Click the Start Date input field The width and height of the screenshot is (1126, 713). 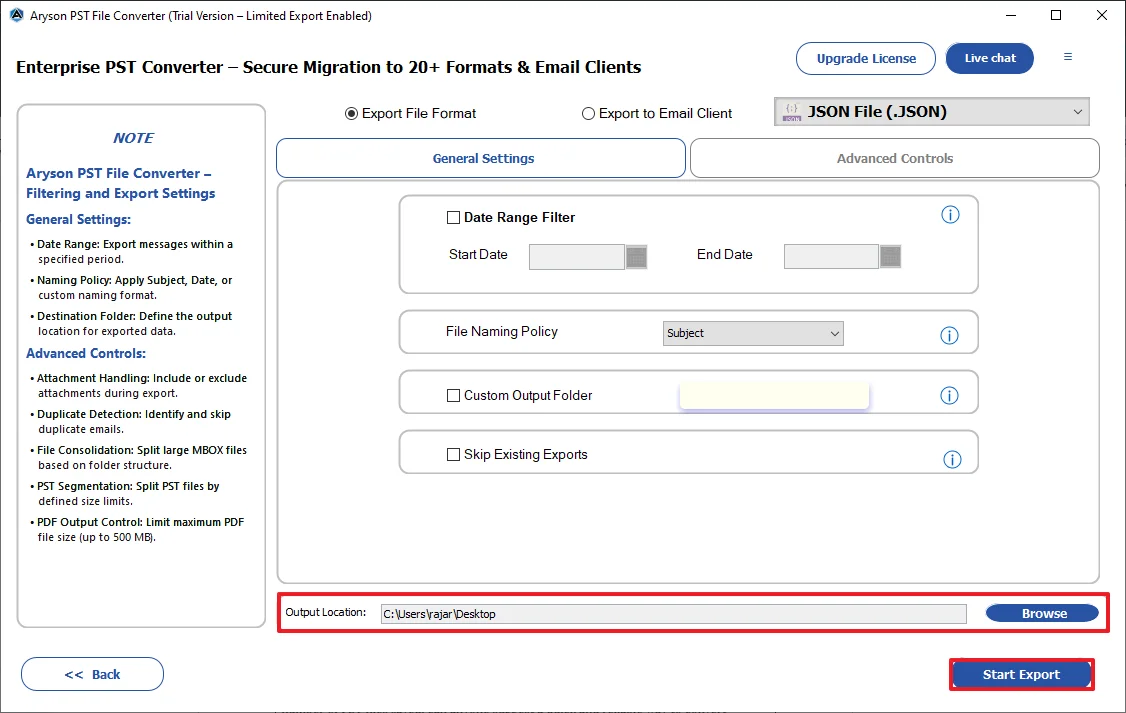pyautogui.click(x=577, y=257)
